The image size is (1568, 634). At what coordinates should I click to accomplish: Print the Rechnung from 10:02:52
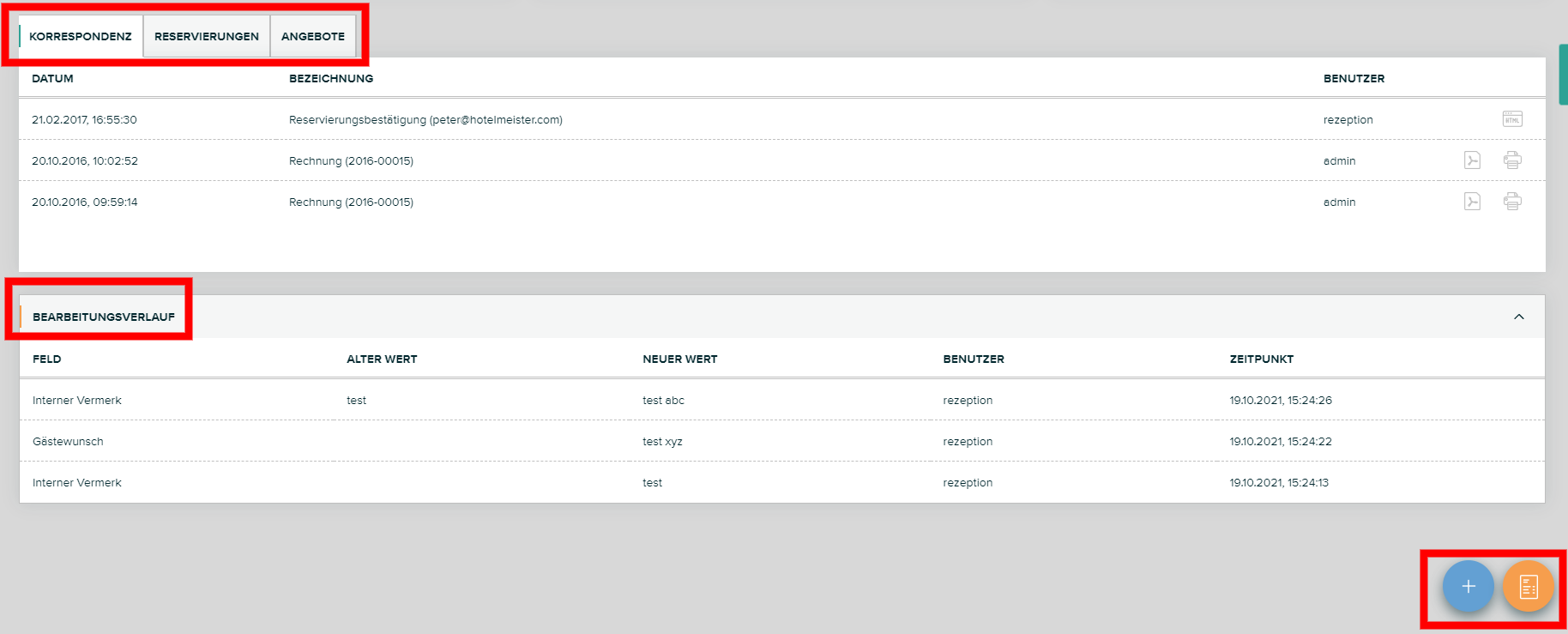click(1512, 160)
